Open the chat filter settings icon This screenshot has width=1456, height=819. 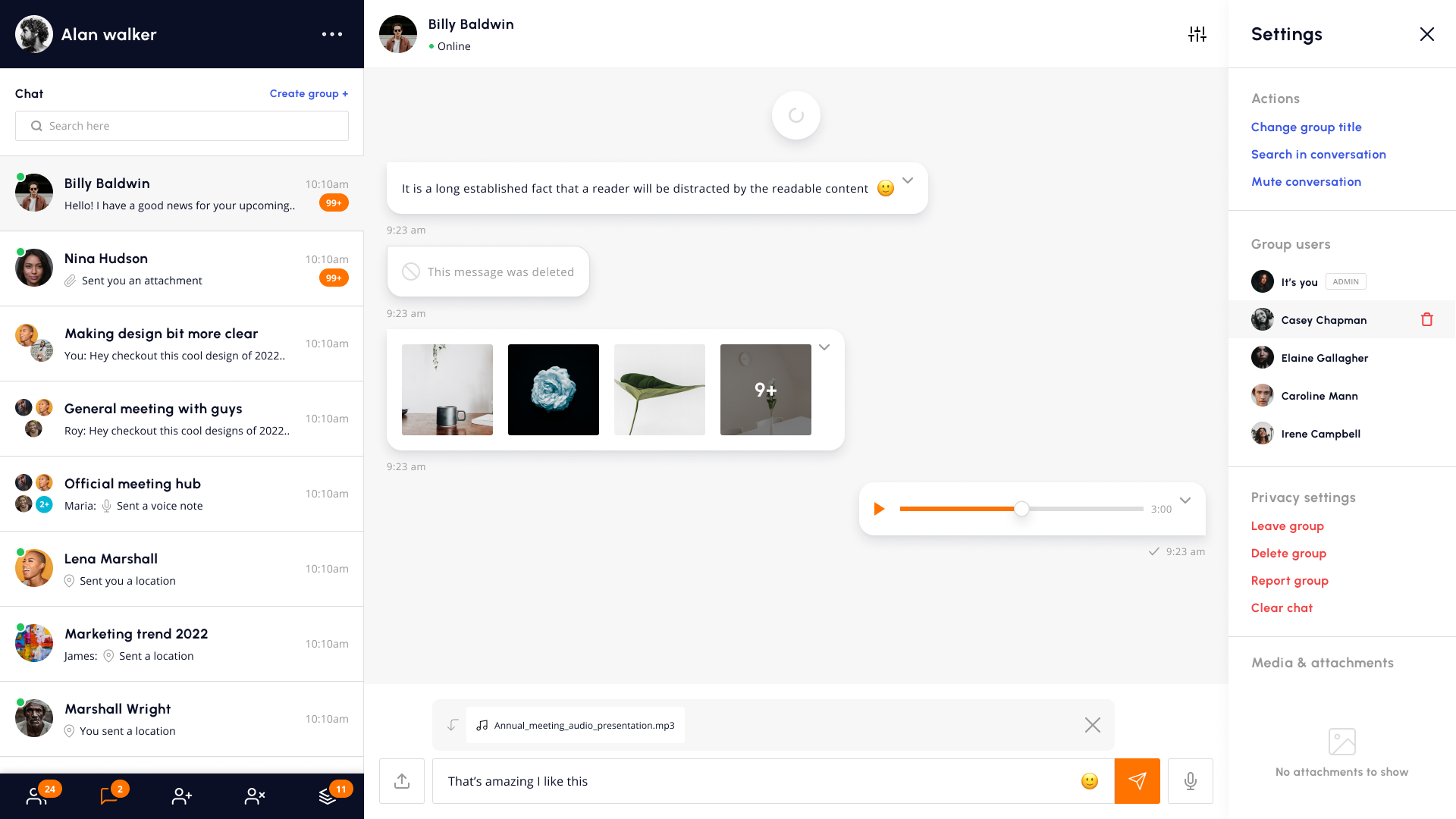coord(1197,34)
